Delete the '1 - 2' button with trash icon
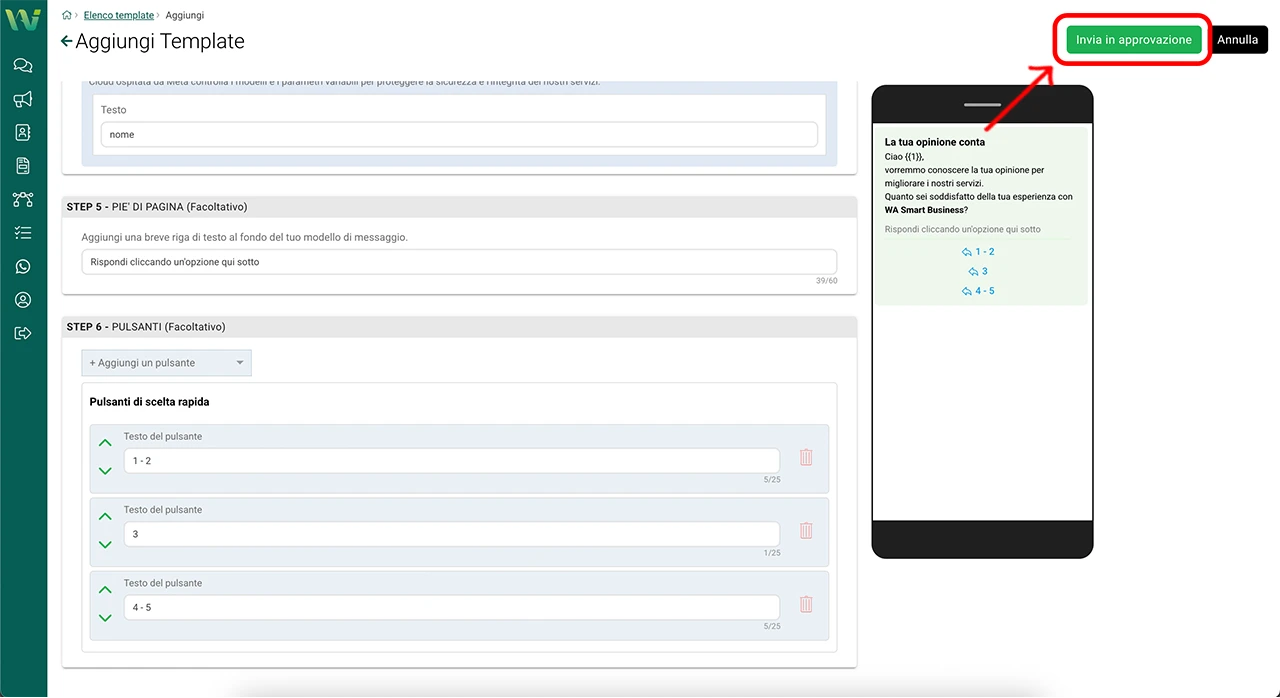 coord(806,457)
